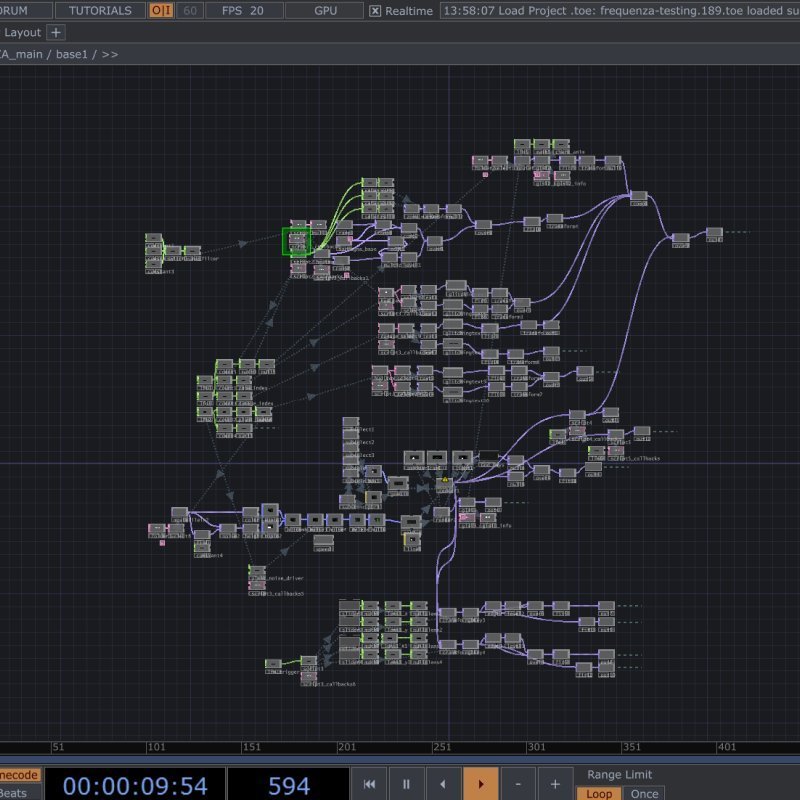Select the node with yellow warning triangle
Viewport: 800px width, 800px height.
444,485
